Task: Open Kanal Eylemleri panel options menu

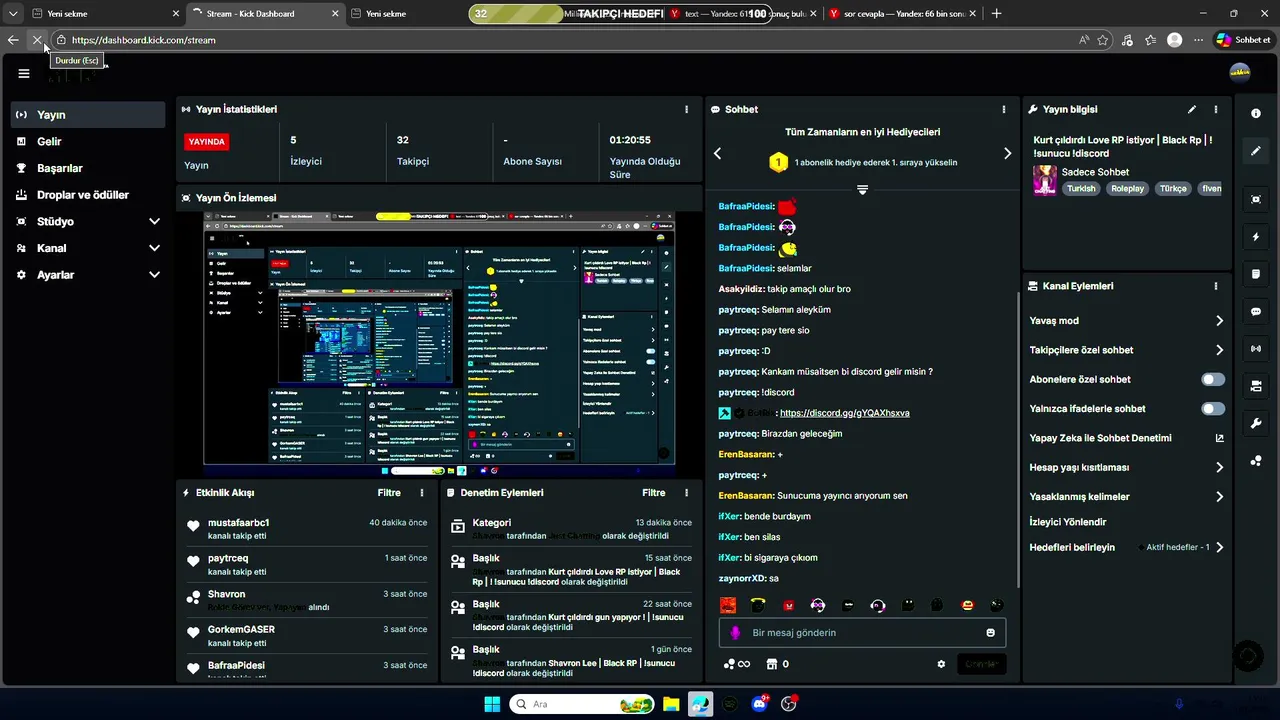Action: (x=1216, y=286)
